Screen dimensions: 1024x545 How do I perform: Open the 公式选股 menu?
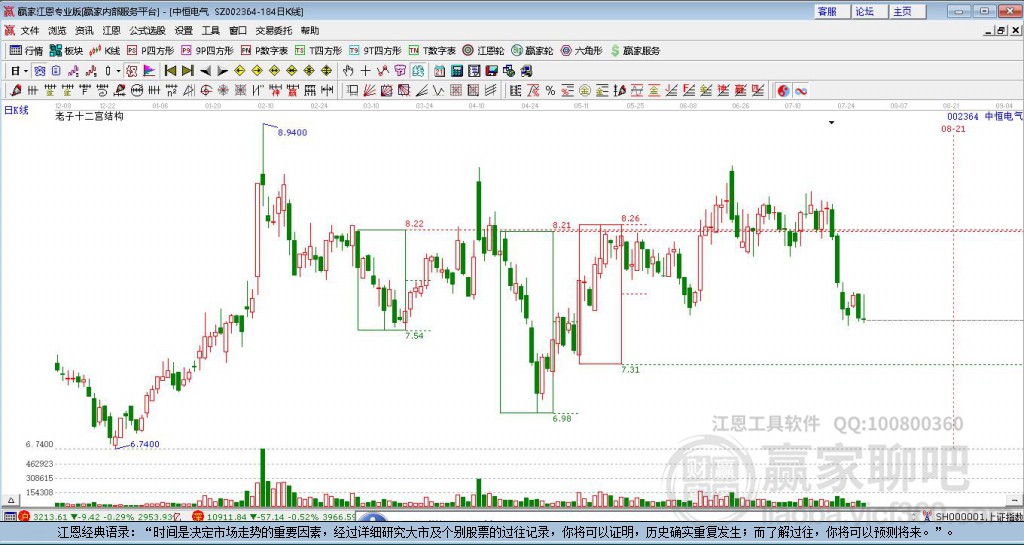(148, 31)
